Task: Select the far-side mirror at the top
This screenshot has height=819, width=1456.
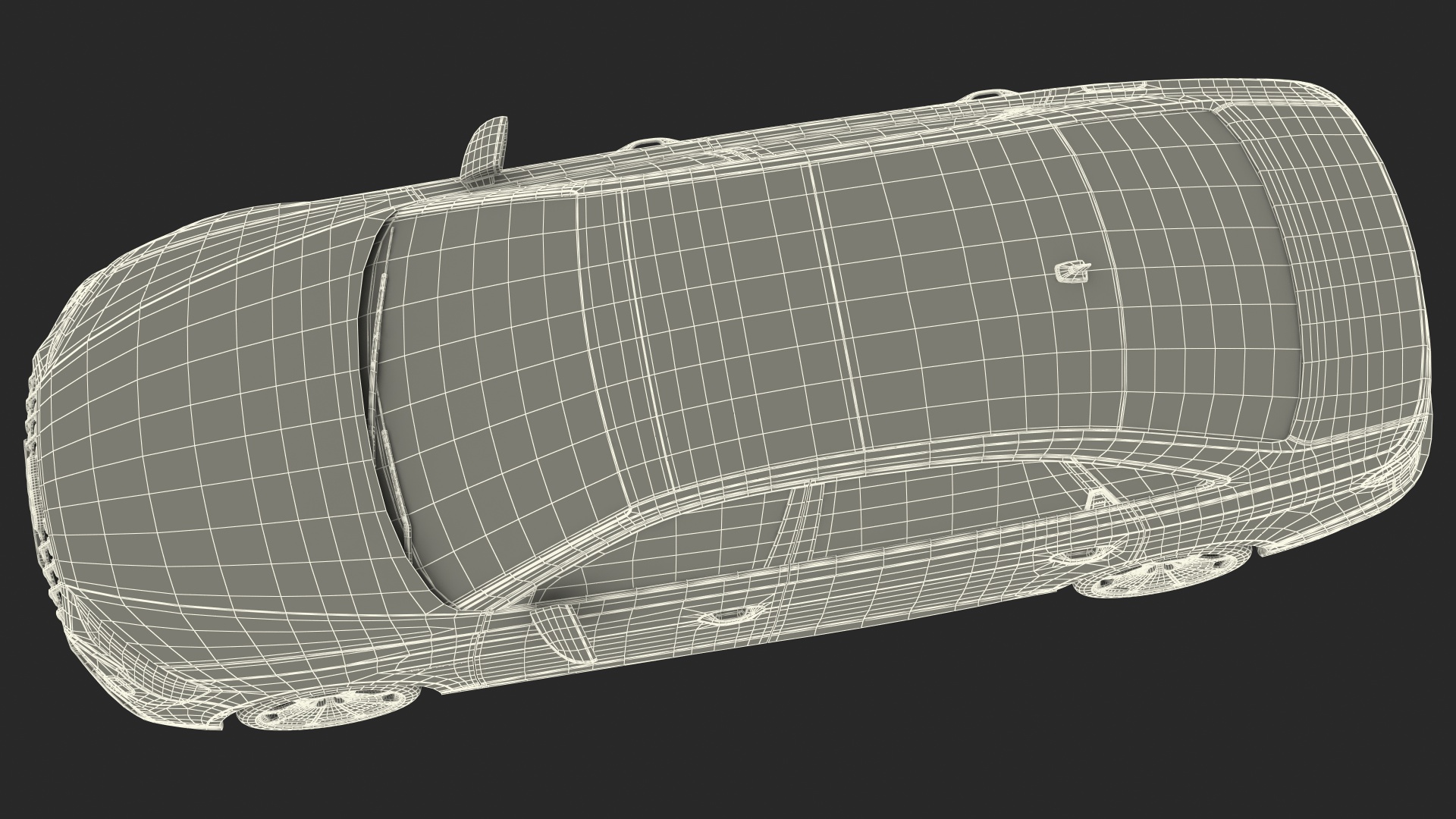Action: pyautogui.click(x=485, y=146)
